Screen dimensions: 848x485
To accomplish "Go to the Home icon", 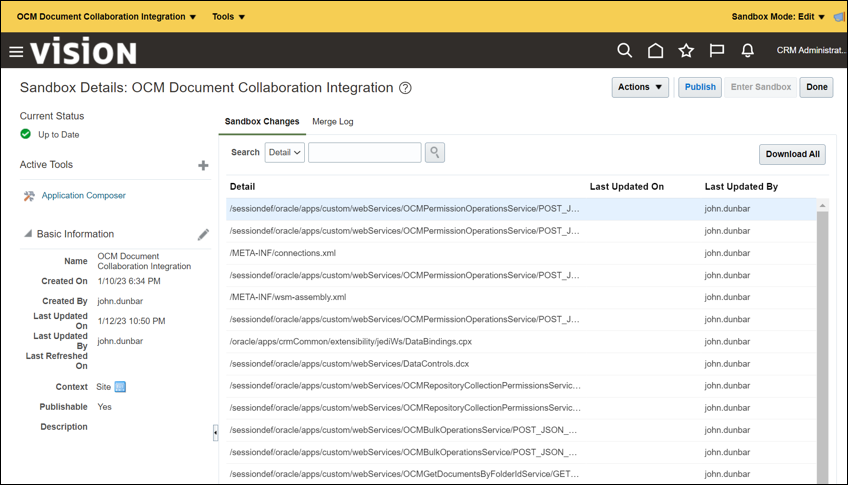I will (655, 51).
